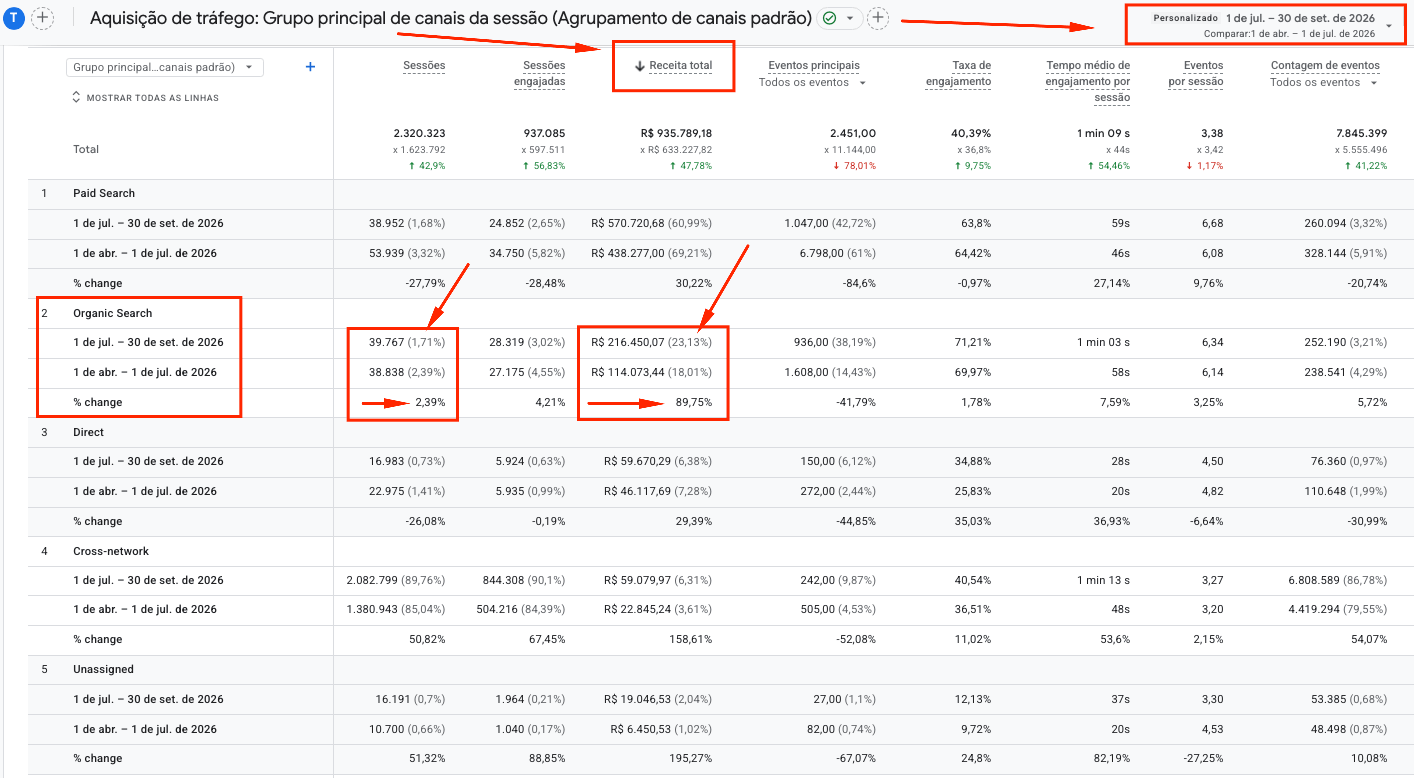
Task: Select the Cross-network channel row label
Action: (111, 551)
